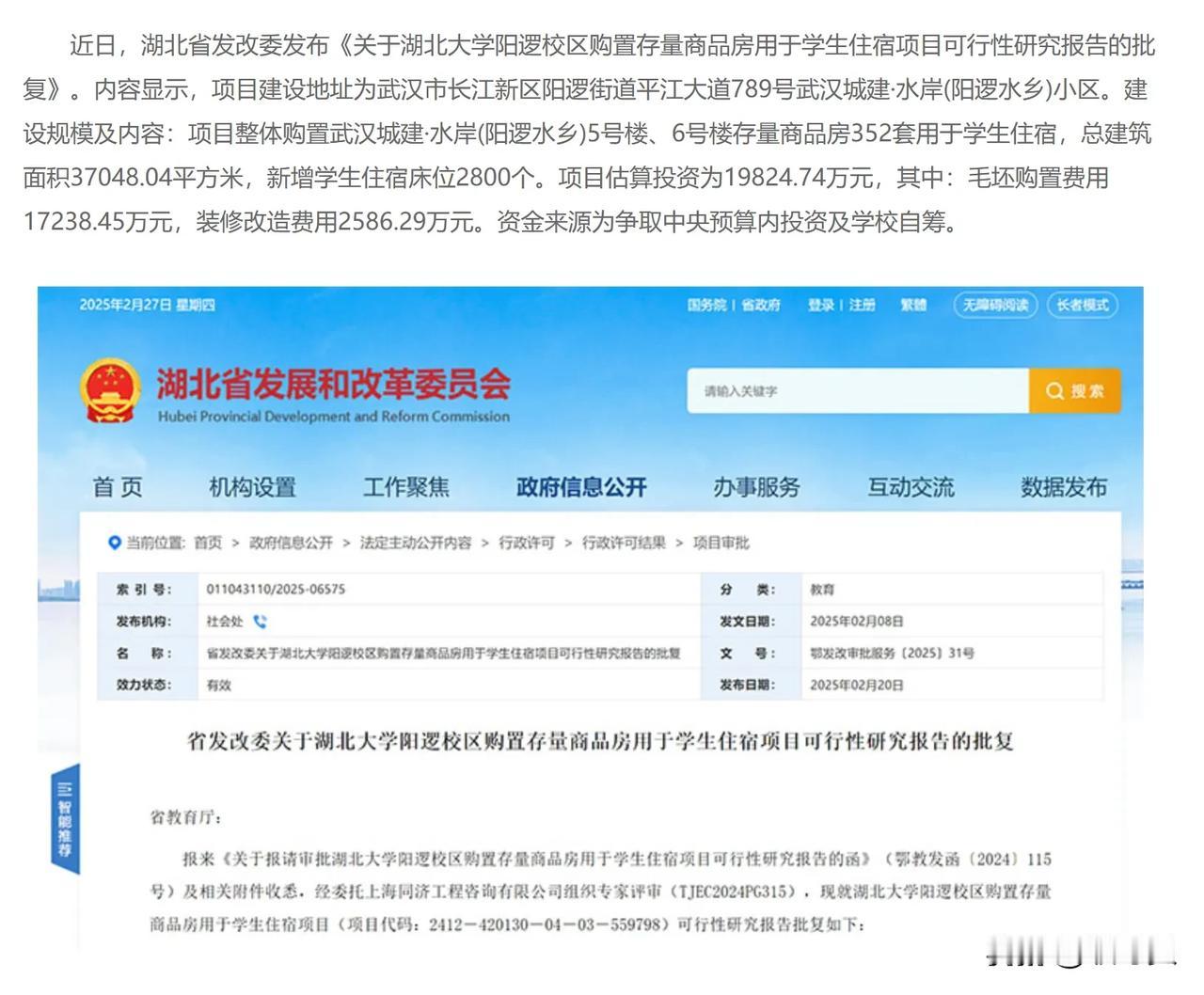Open the 工作聚焦 menu
1204x995 pixels.
tap(406, 487)
